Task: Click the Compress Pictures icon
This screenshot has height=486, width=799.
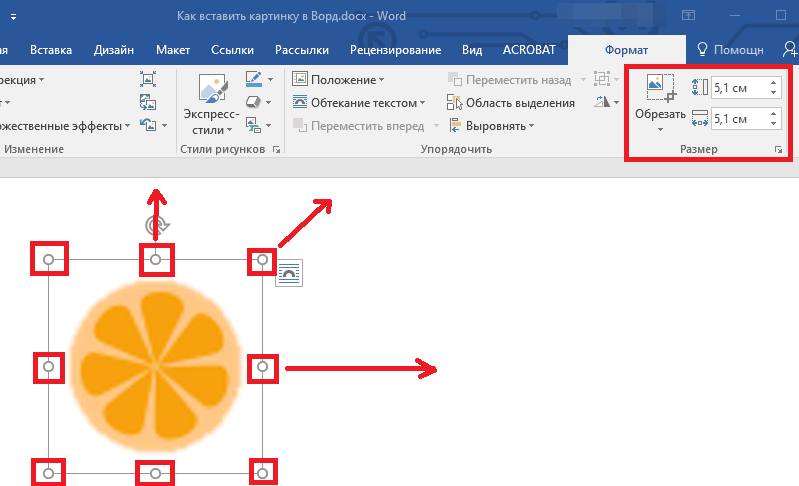Action: click(x=148, y=79)
